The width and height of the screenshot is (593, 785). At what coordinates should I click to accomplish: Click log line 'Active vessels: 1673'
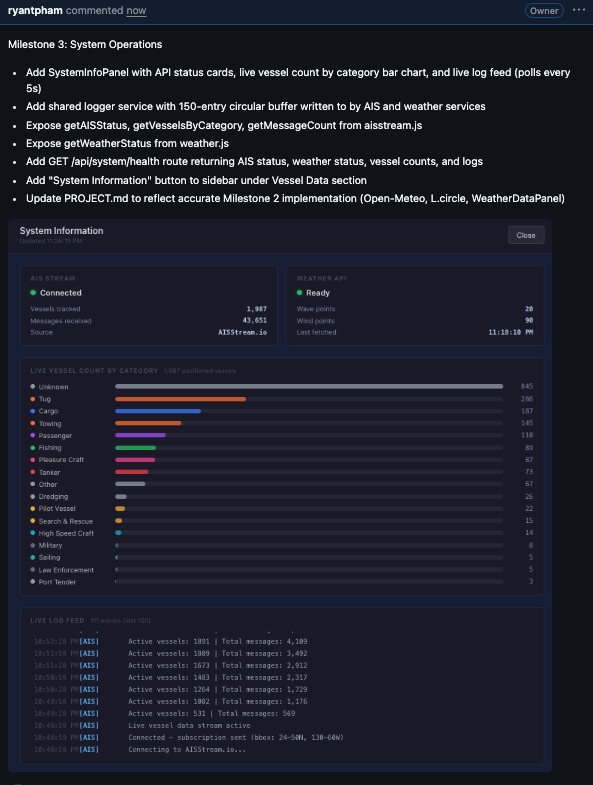[x=218, y=665]
